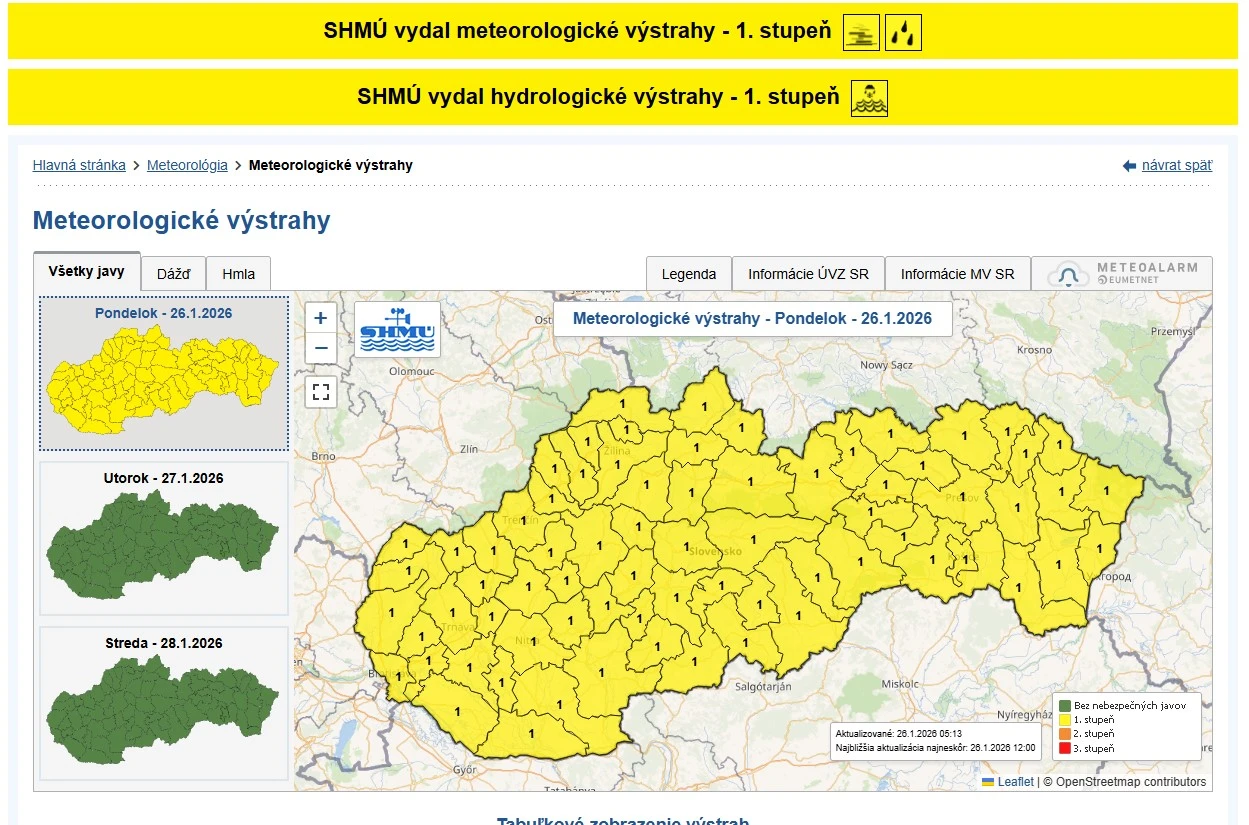Image resolution: width=1249 pixels, height=825 pixels.
Task: Click the fog warning icon in banner
Action: pyautogui.click(x=862, y=33)
